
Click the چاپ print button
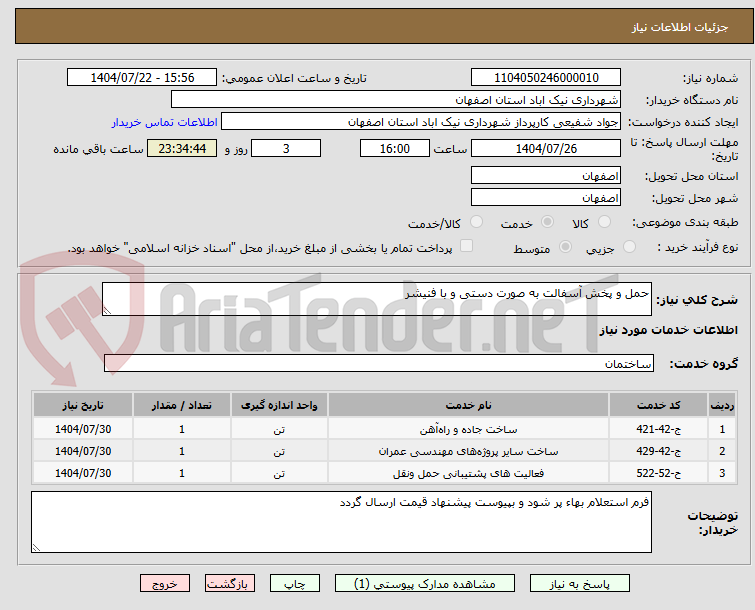tap(295, 584)
